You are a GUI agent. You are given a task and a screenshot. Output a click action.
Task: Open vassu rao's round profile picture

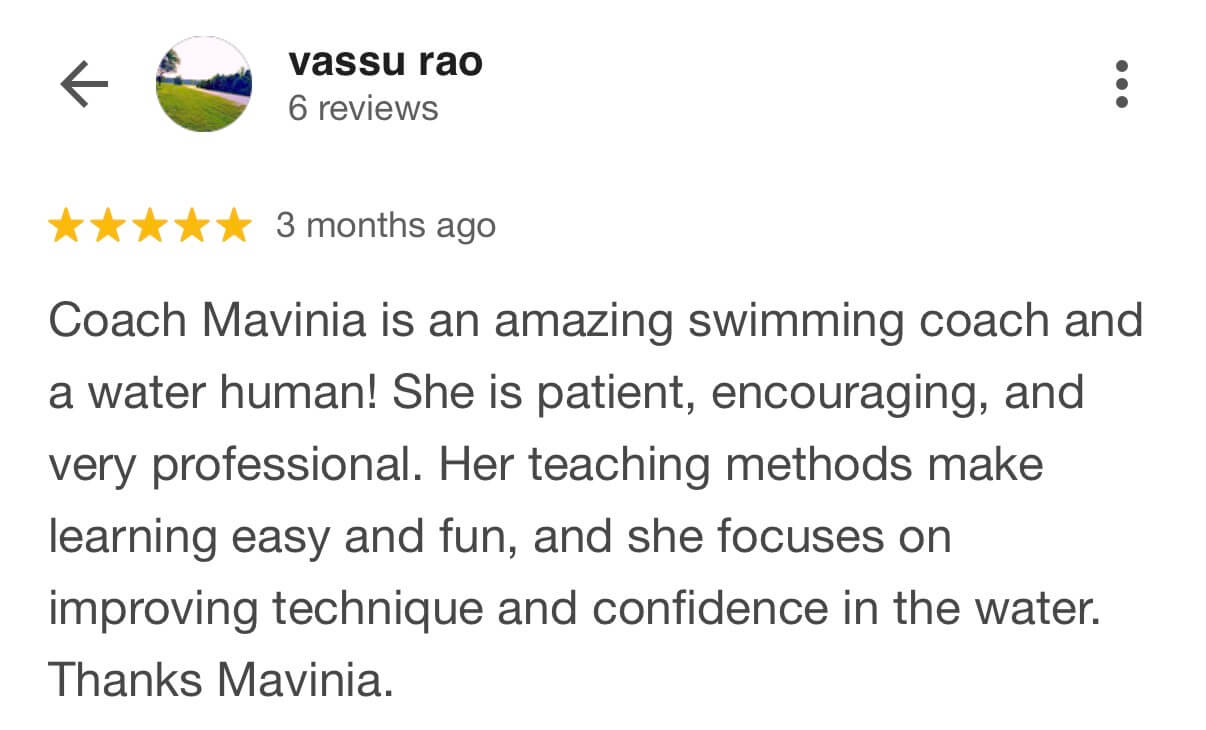[x=205, y=84]
